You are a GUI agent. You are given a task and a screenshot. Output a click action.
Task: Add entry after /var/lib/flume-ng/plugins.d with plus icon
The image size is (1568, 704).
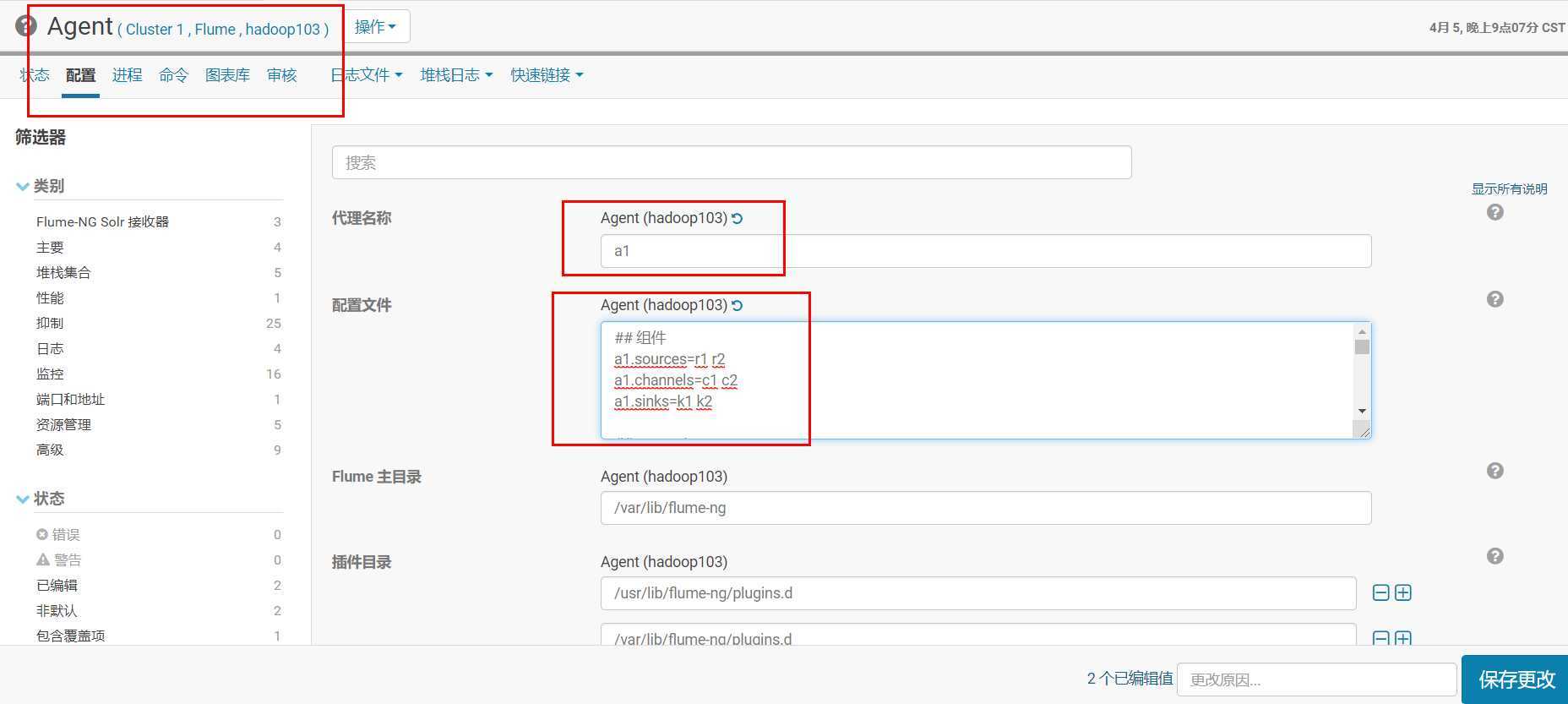1402,638
